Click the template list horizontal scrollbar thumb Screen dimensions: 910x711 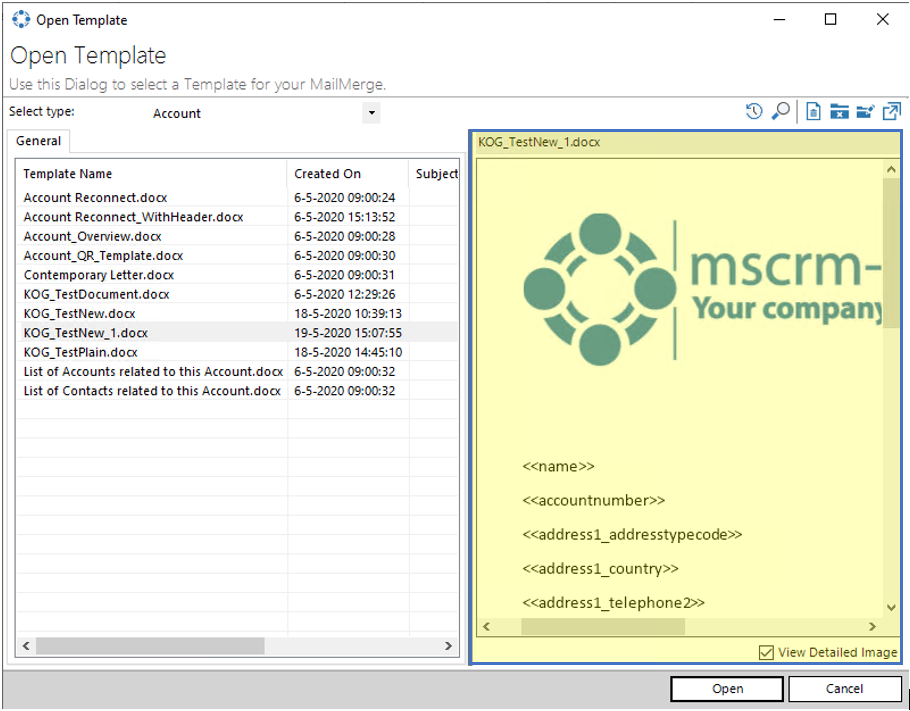[x=150, y=646]
